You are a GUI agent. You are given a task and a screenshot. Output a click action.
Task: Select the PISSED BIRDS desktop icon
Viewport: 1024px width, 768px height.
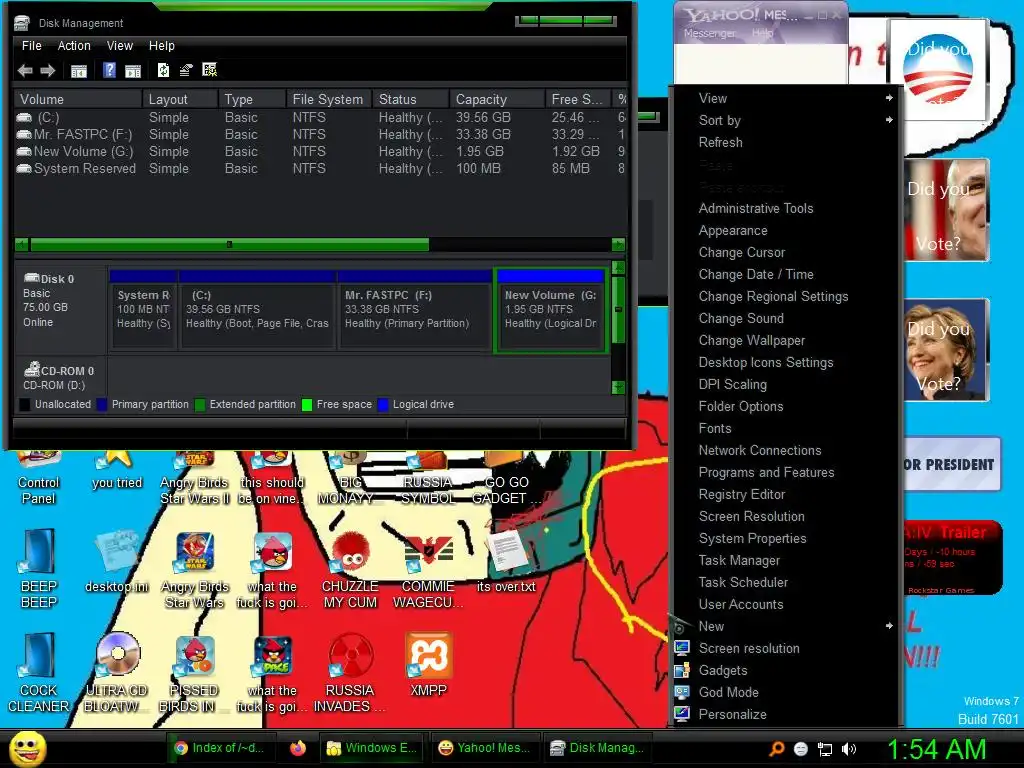pos(194,673)
